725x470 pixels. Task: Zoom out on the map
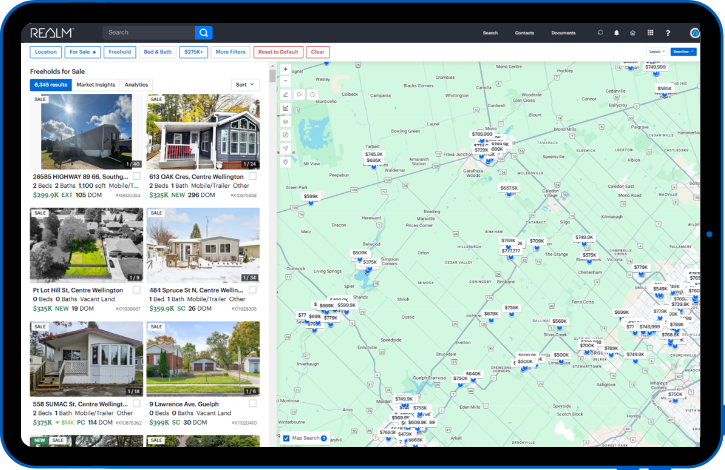(x=286, y=82)
